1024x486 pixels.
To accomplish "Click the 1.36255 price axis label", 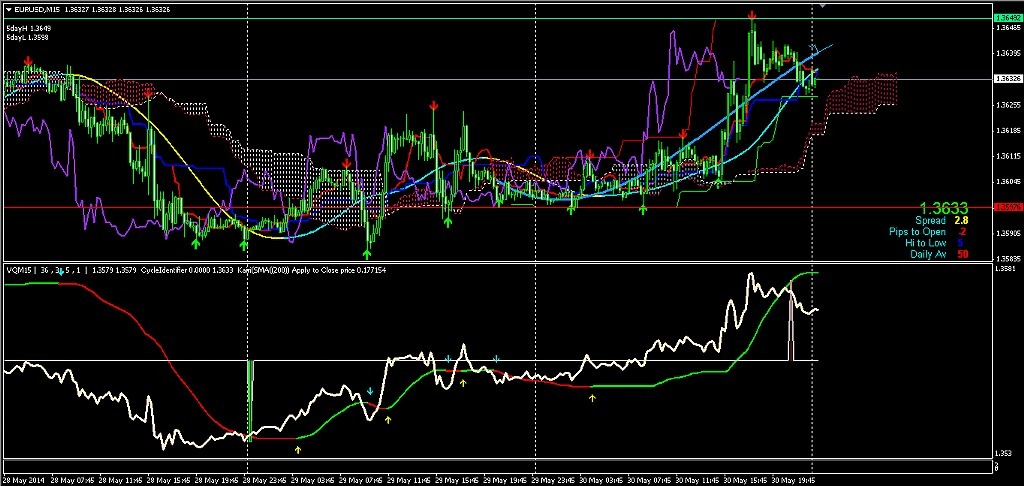I will (x=1007, y=105).
